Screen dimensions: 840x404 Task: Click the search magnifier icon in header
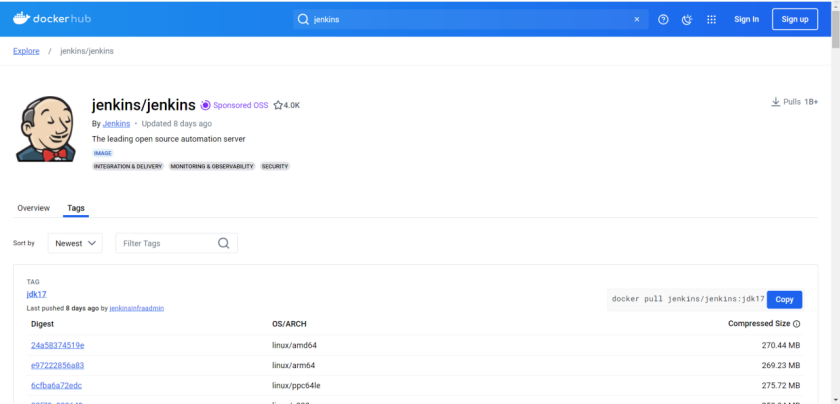[x=303, y=19]
